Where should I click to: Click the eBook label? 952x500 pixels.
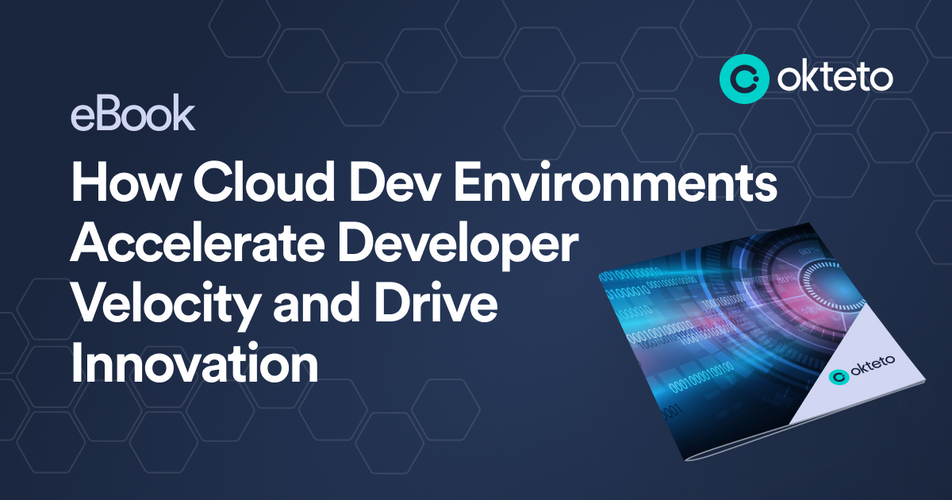(x=133, y=113)
